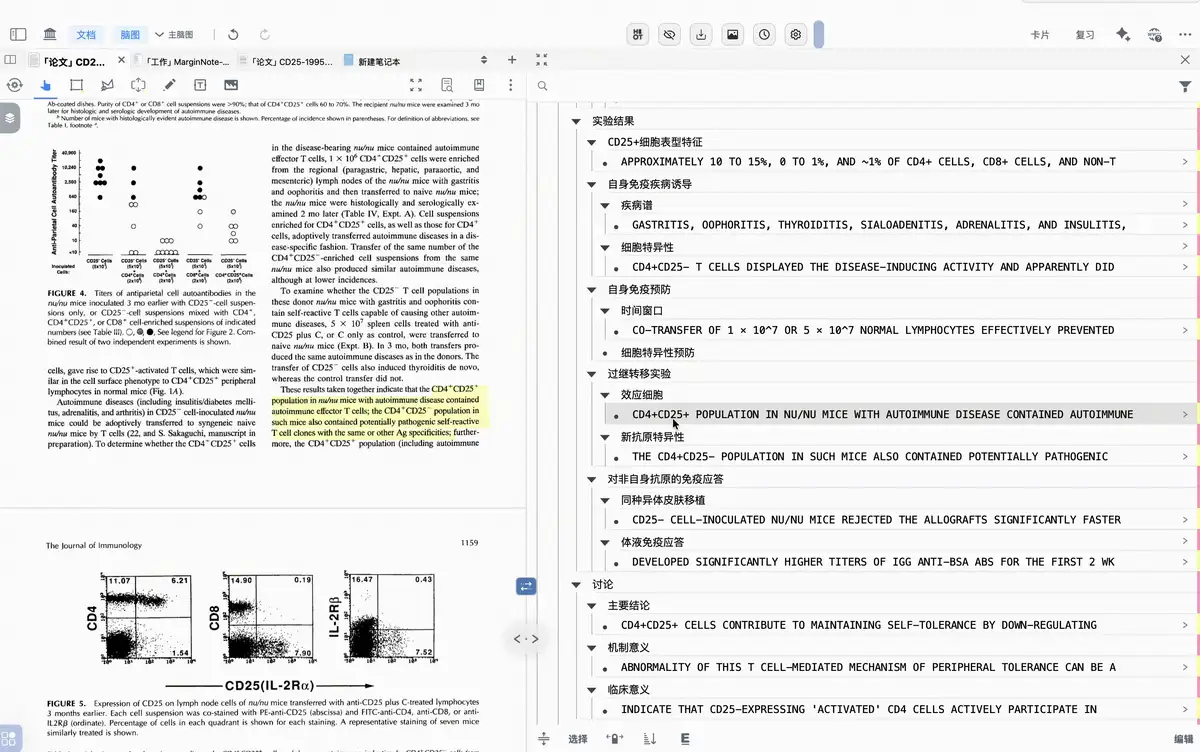Switch to the 脑图 mode tab
Screen dimensions: 1200x752
pyautogui.click(x=130, y=35)
